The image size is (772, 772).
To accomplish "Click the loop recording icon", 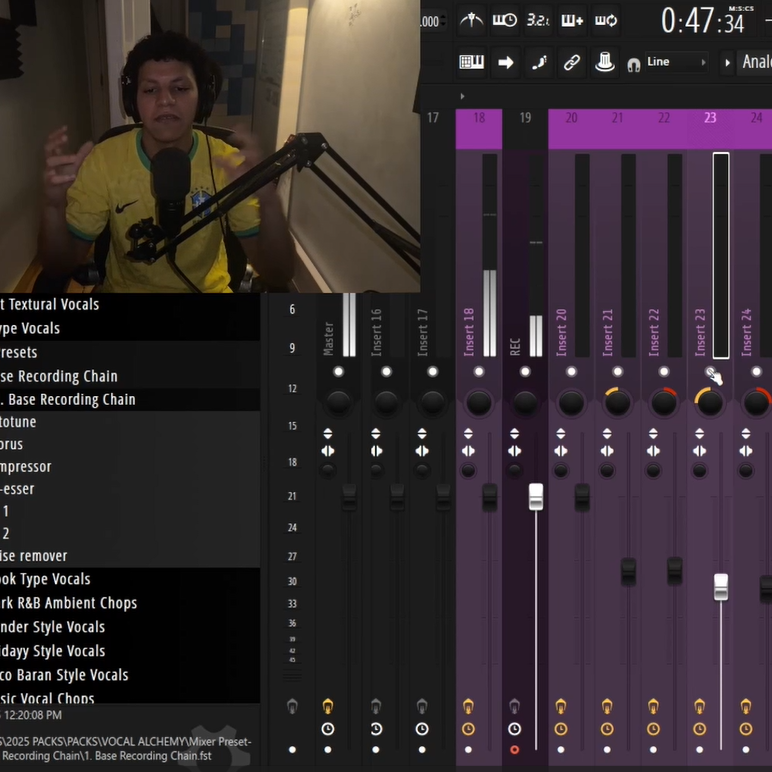I will [605, 20].
